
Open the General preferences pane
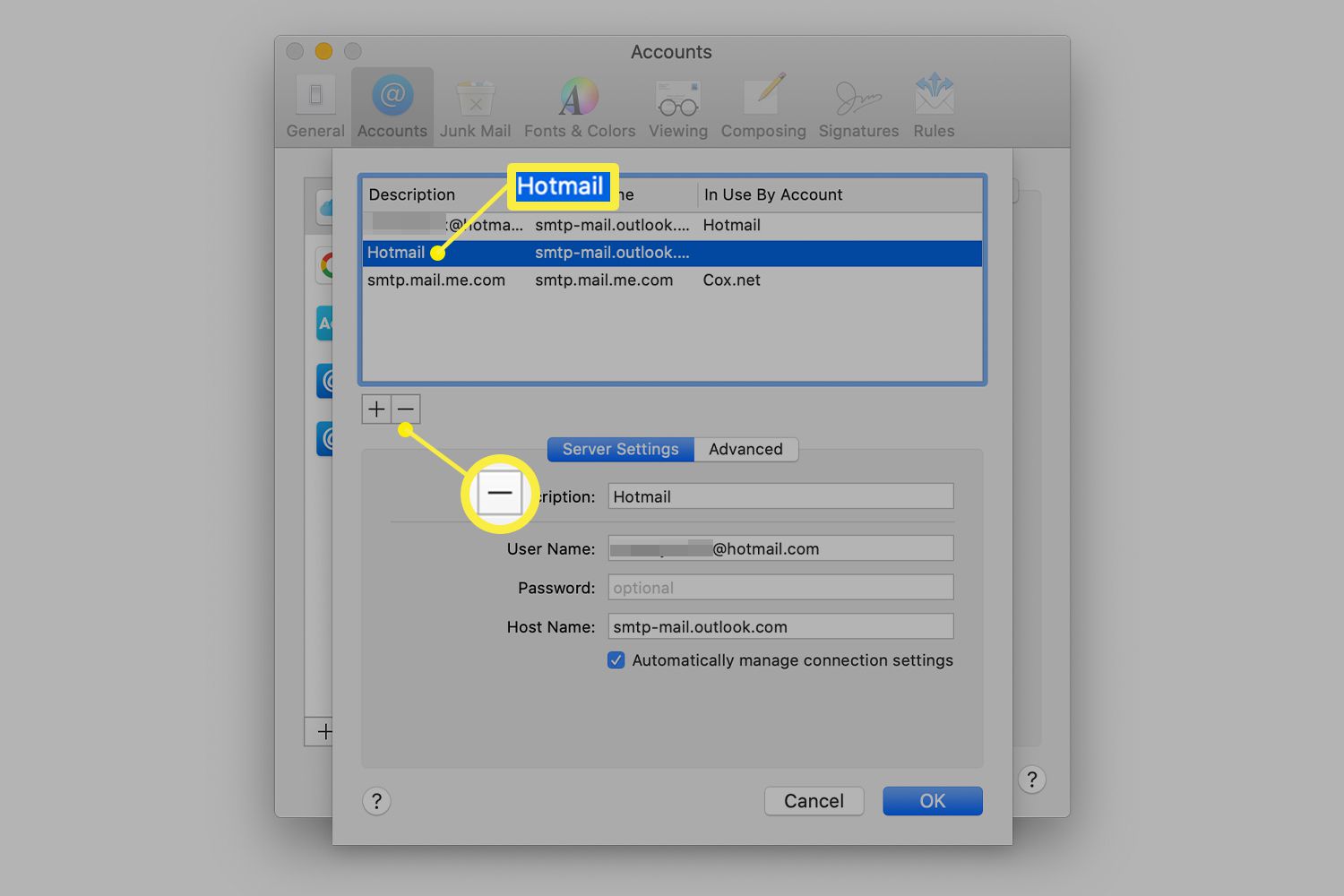pos(315,107)
